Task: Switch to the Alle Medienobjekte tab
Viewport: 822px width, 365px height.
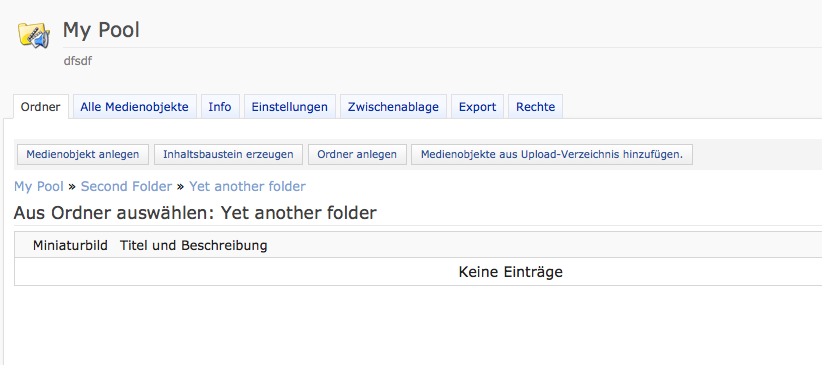Action: [x=134, y=107]
